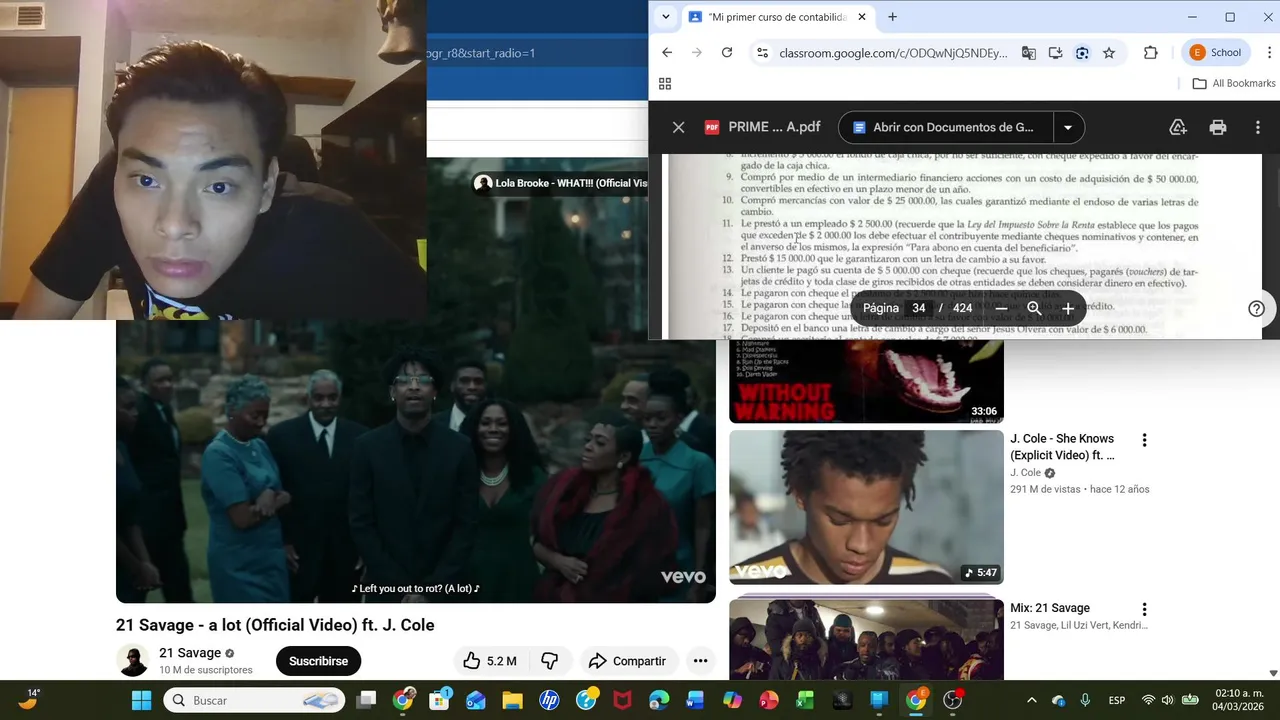Click Abrir con Documentos de Google

coord(945,127)
